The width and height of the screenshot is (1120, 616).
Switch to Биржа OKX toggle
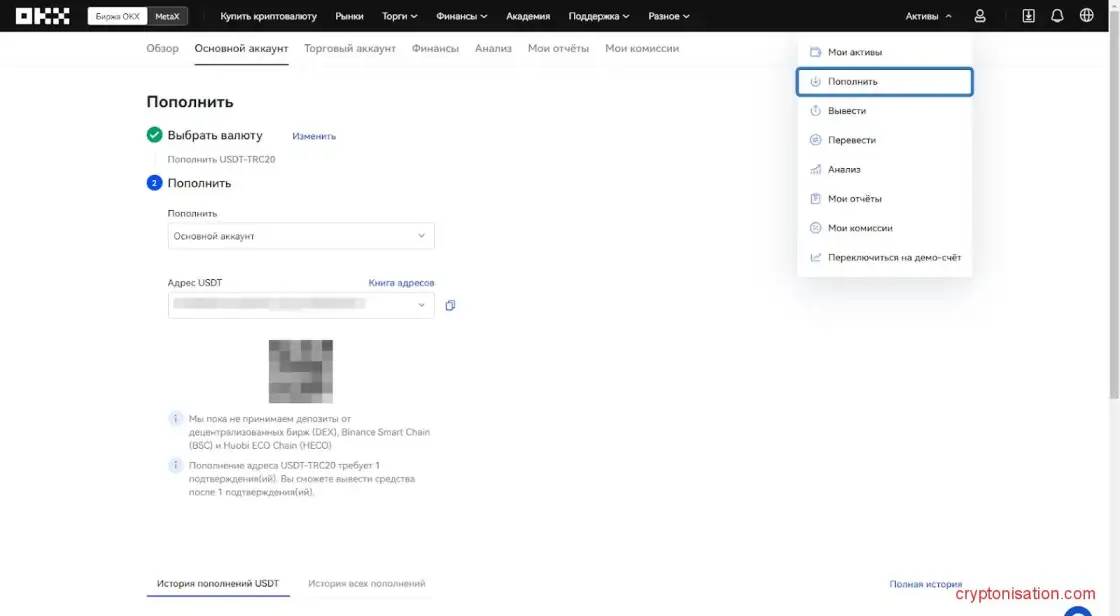pos(117,16)
